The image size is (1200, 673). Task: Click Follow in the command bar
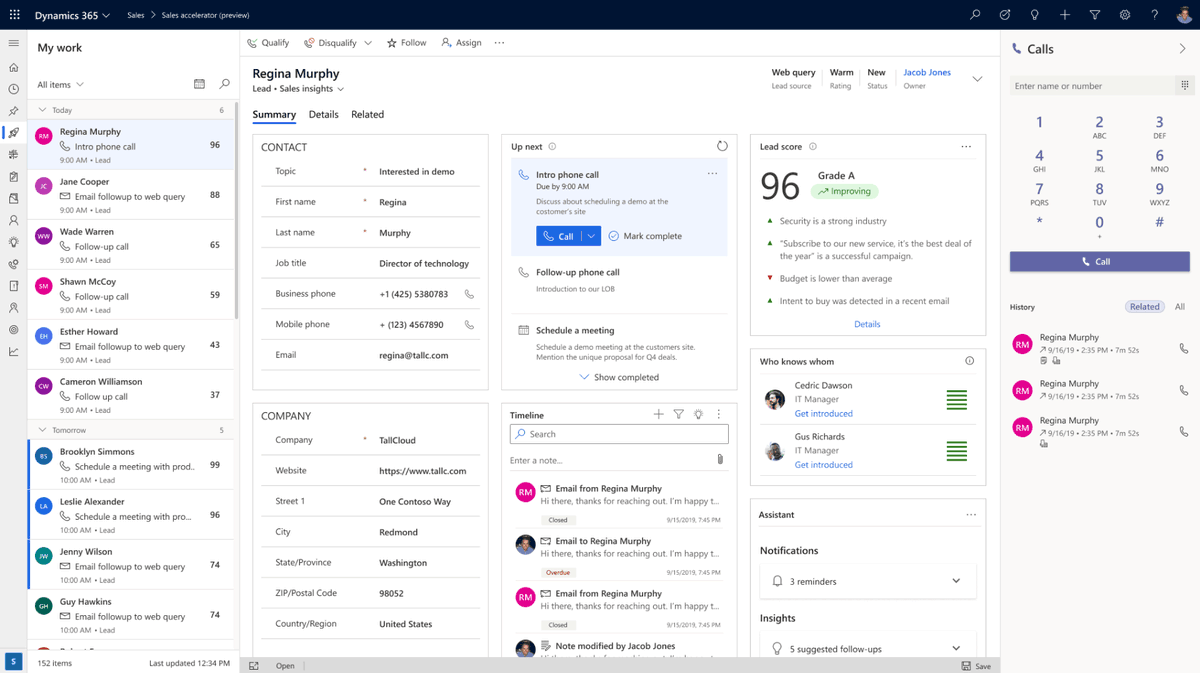(x=406, y=43)
